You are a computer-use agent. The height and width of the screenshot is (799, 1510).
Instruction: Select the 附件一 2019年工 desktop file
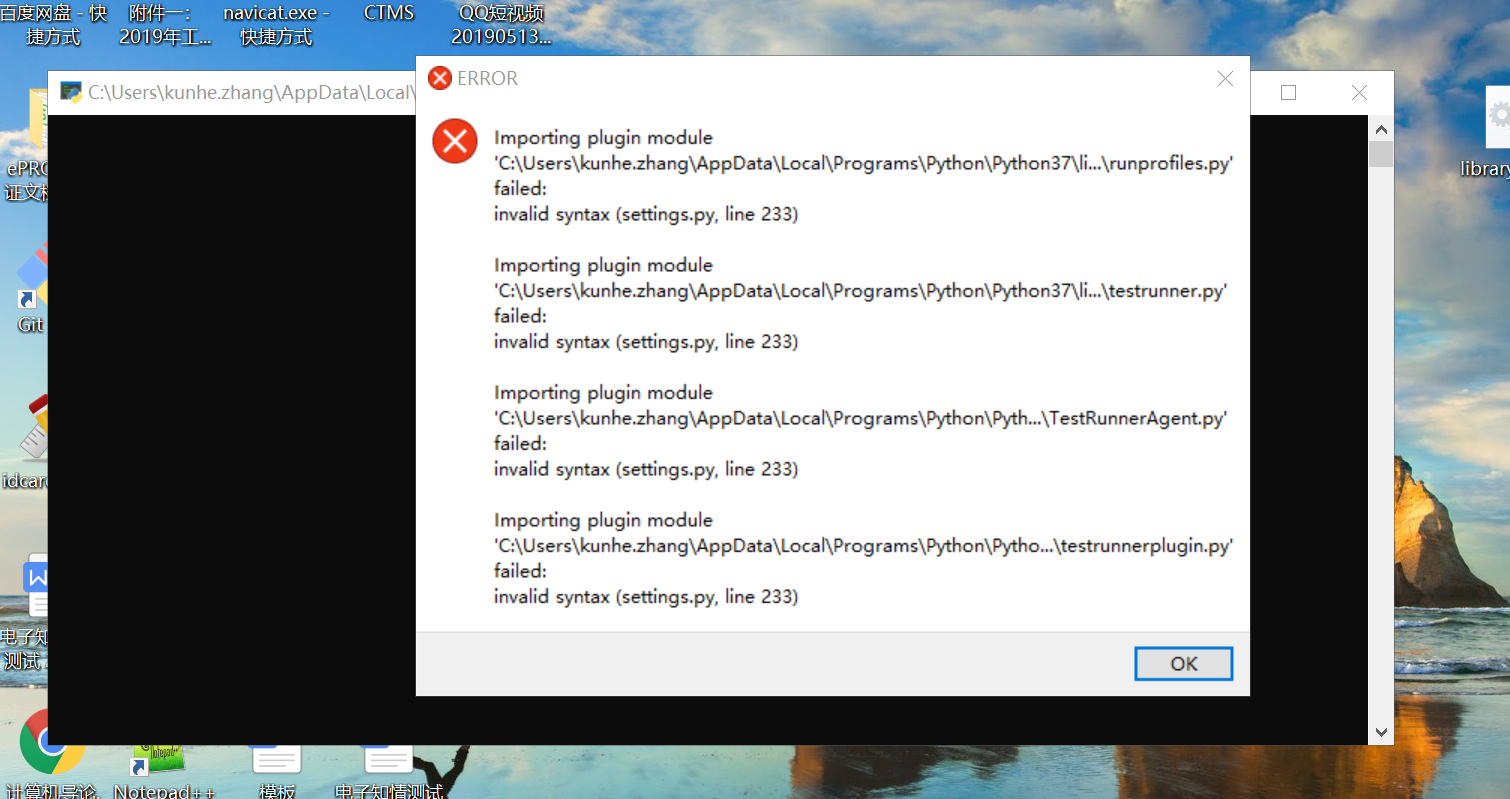click(x=165, y=25)
